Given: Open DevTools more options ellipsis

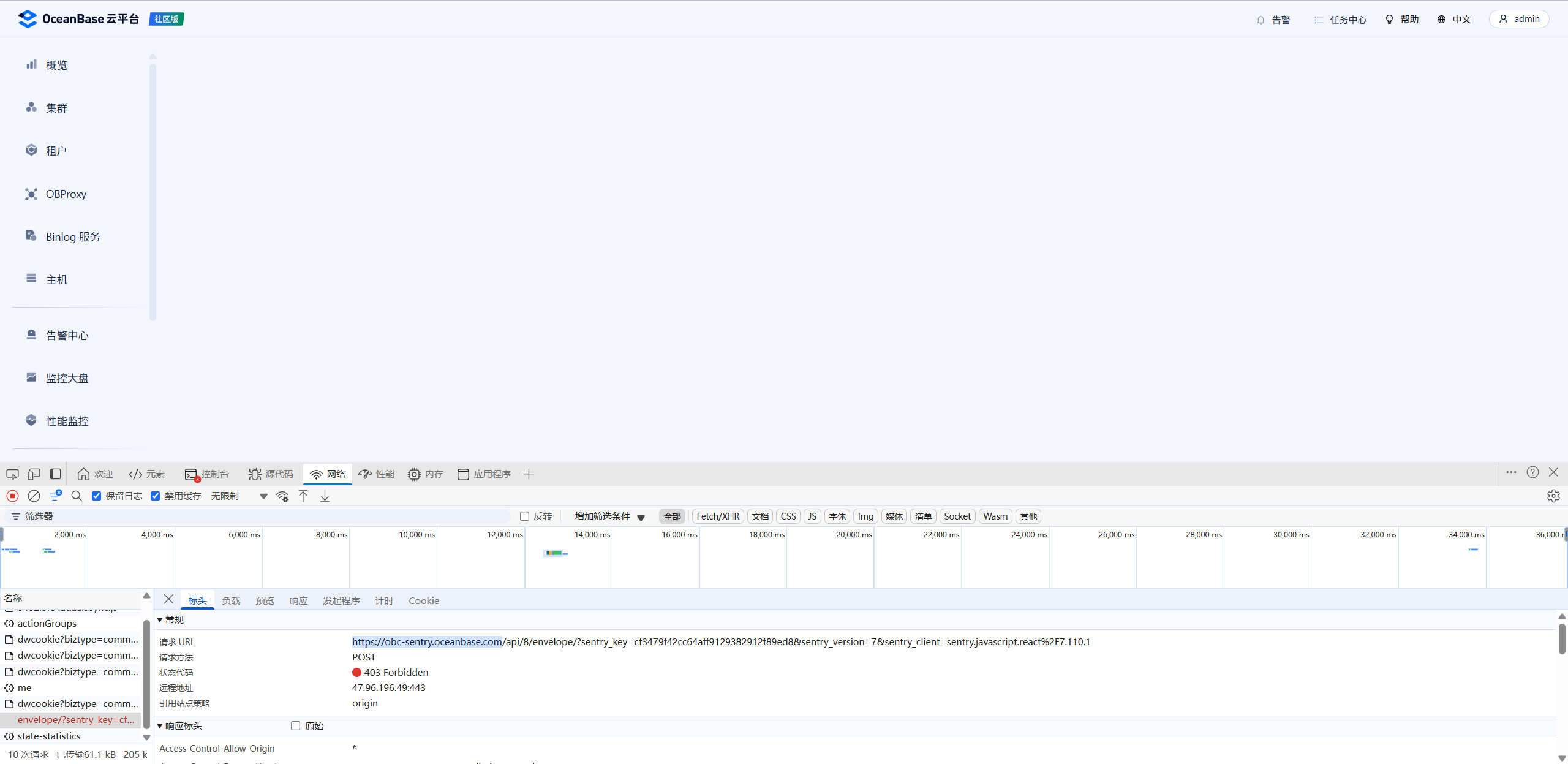Looking at the screenshot, I should point(1511,472).
